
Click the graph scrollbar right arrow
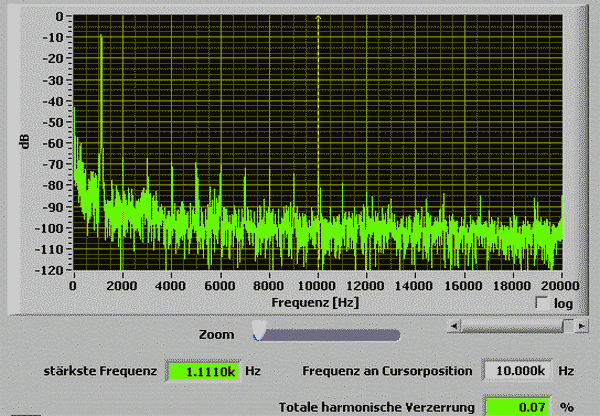[581, 326]
